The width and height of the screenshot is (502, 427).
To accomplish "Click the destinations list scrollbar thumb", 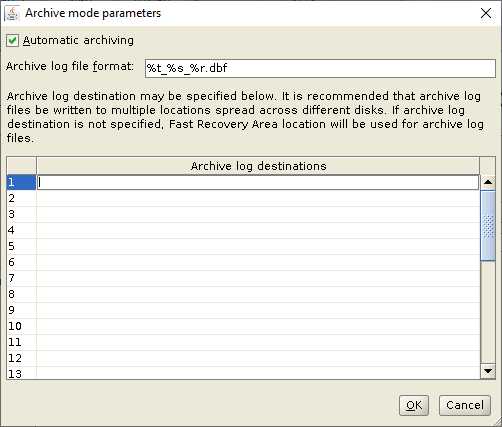I will 488,226.
